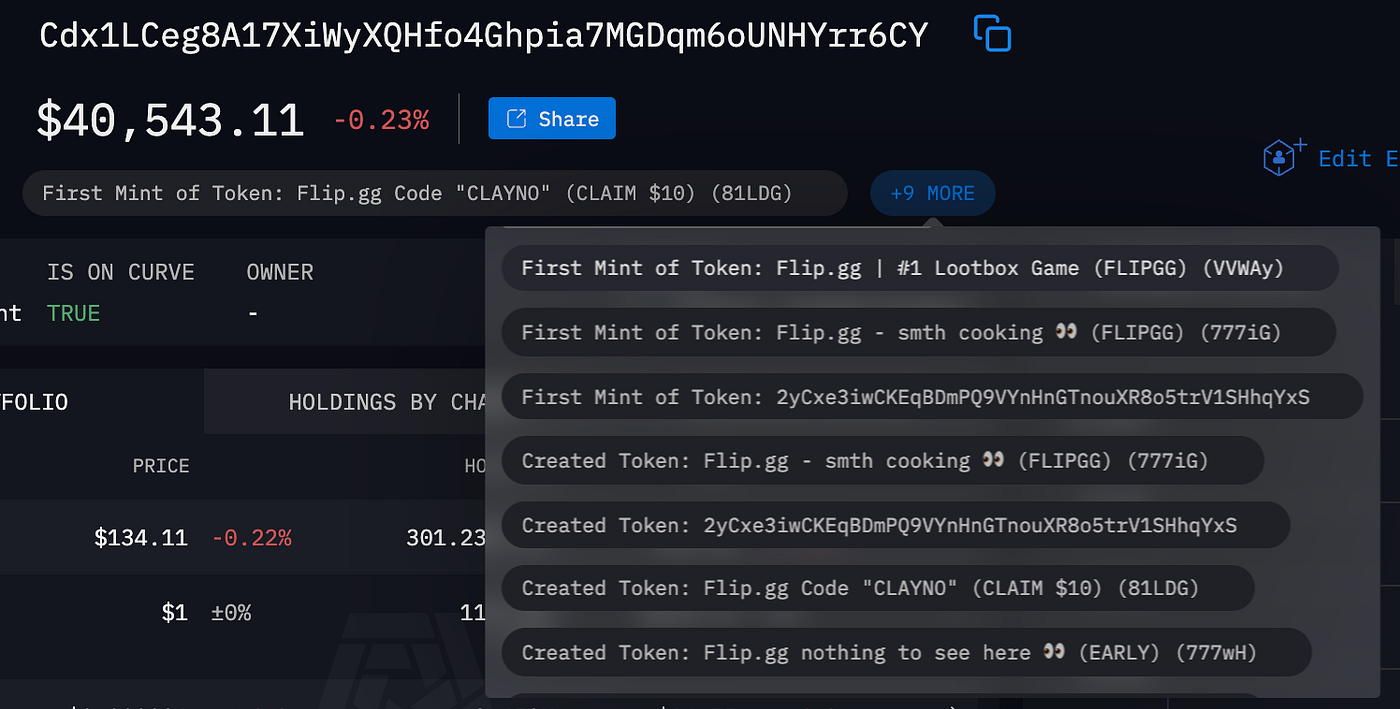The height and width of the screenshot is (709, 1400).
Task: Click the 301.23 holdings value
Action: [445, 538]
